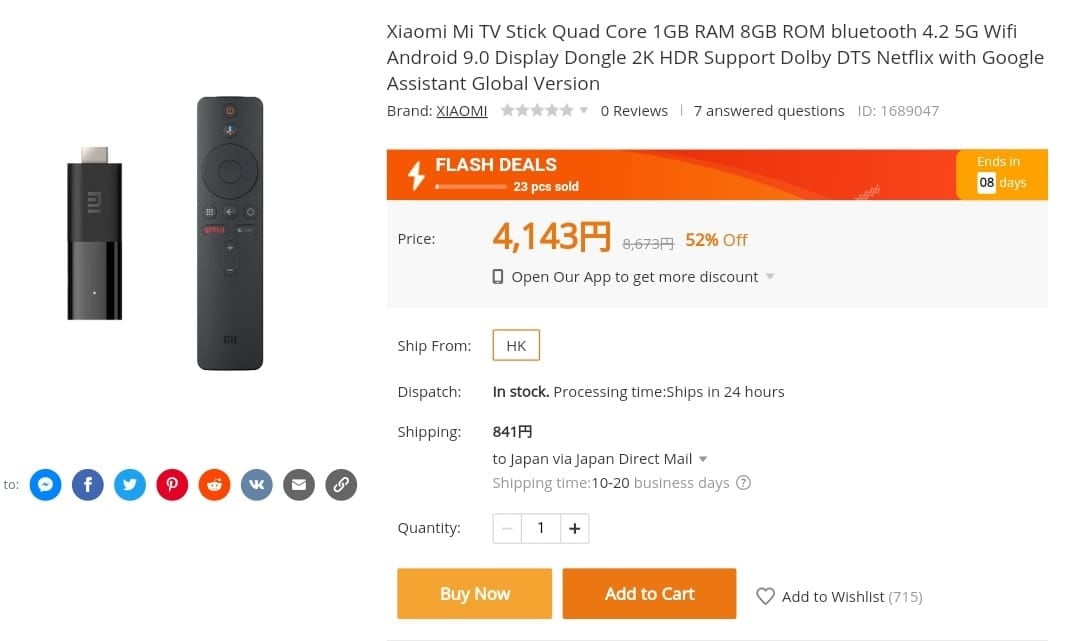Expand Open Our App discount dropdown
Viewport: 1080px width, 641px height.
[770, 277]
